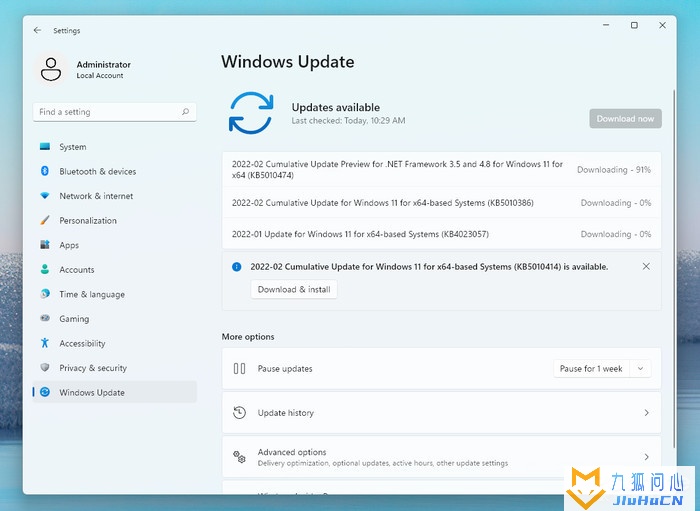Switch to Accounts settings
The width and height of the screenshot is (700, 511).
click(115, 270)
